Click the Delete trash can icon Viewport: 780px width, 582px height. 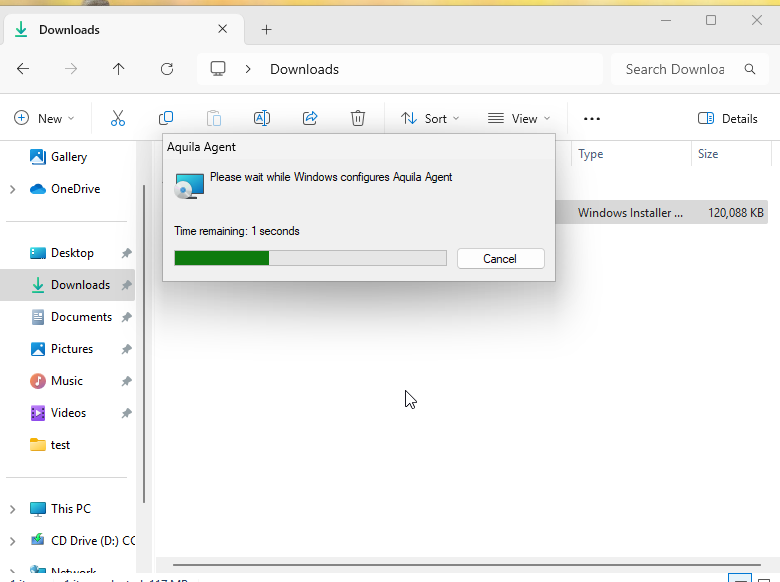[358, 118]
